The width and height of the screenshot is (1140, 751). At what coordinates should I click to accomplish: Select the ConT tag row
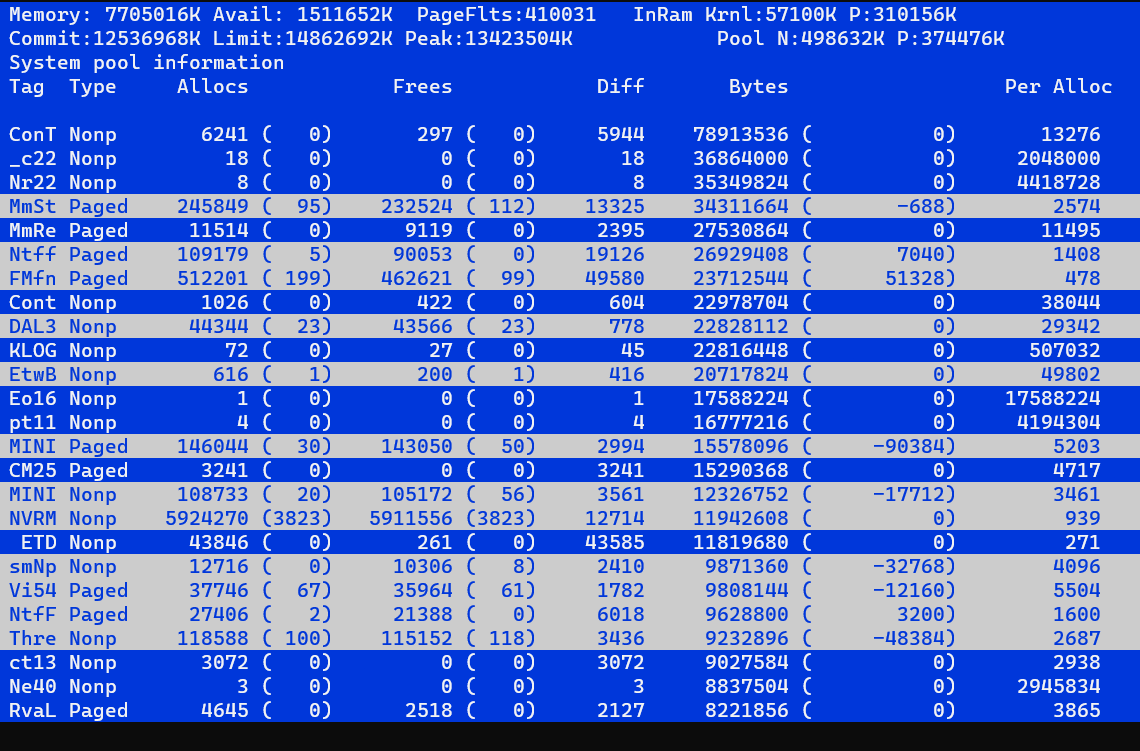click(x=570, y=134)
